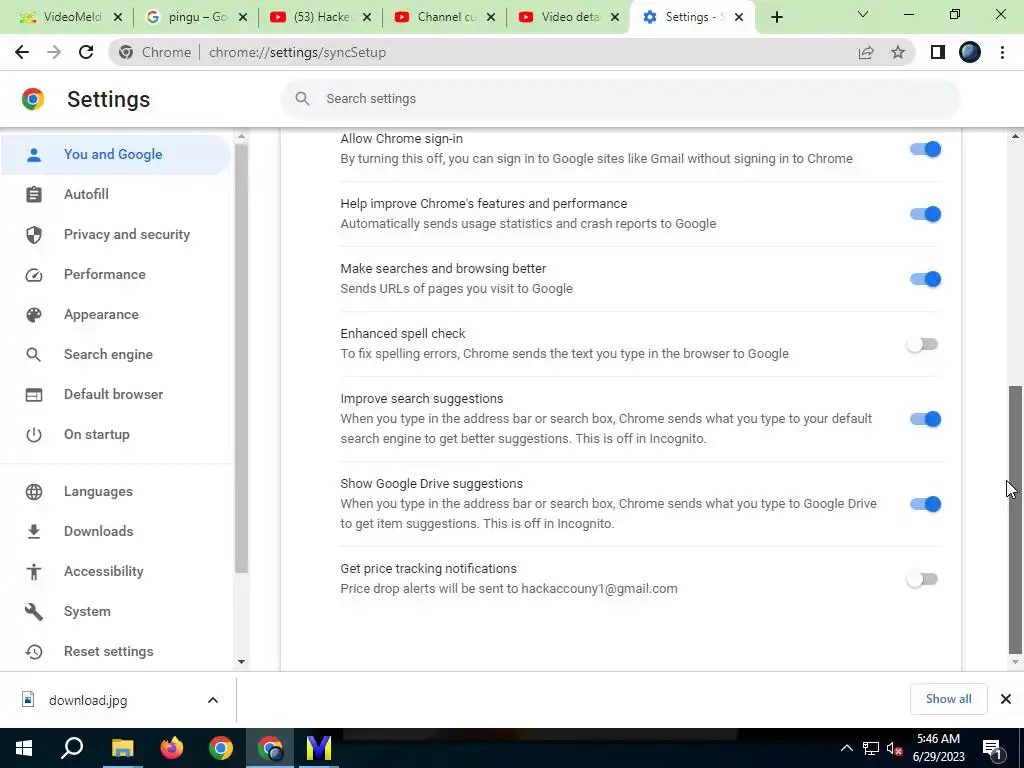Viewport: 1024px width, 768px height.
Task: Open the profile avatar menu
Action: click(x=970, y=52)
